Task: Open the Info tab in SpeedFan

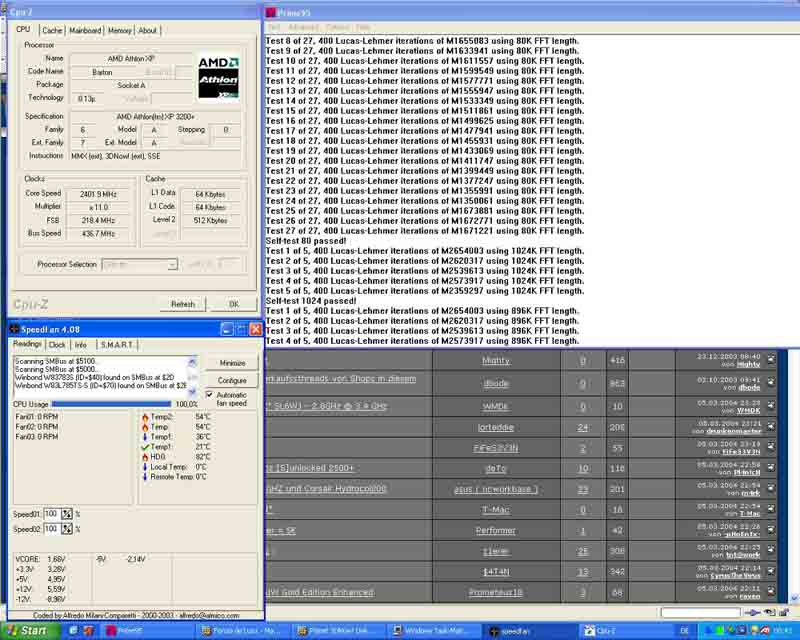Action: pyautogui.click(x=81, y=345)
